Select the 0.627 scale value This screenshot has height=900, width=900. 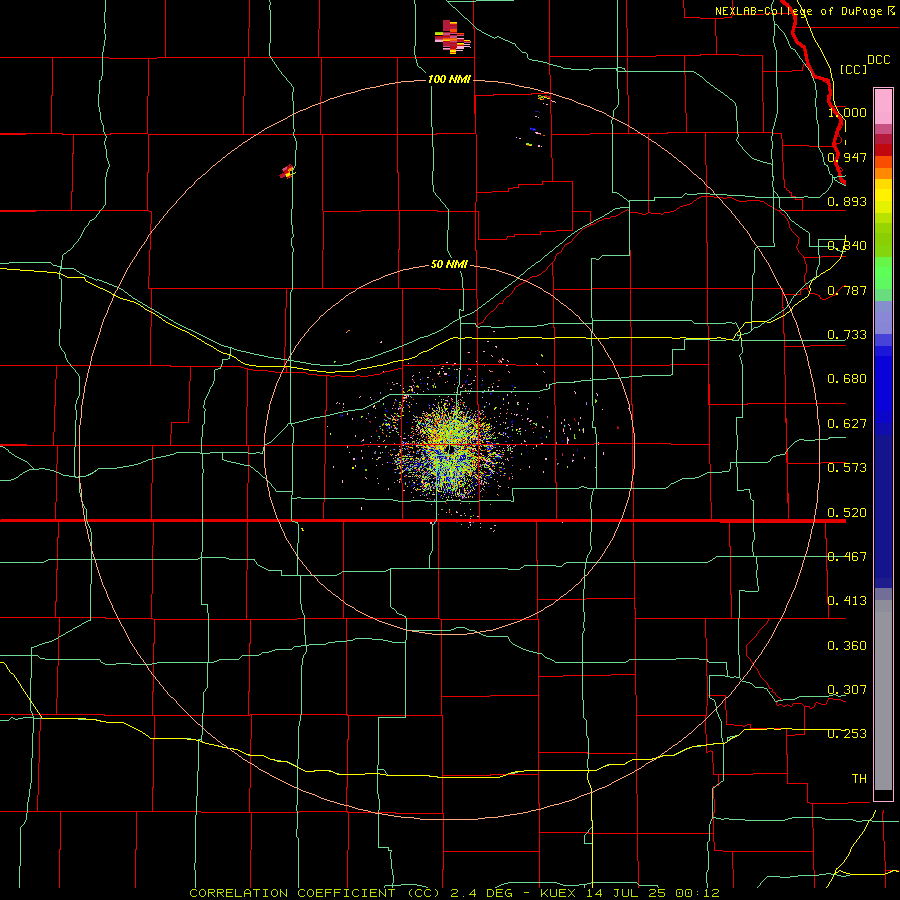847,424
